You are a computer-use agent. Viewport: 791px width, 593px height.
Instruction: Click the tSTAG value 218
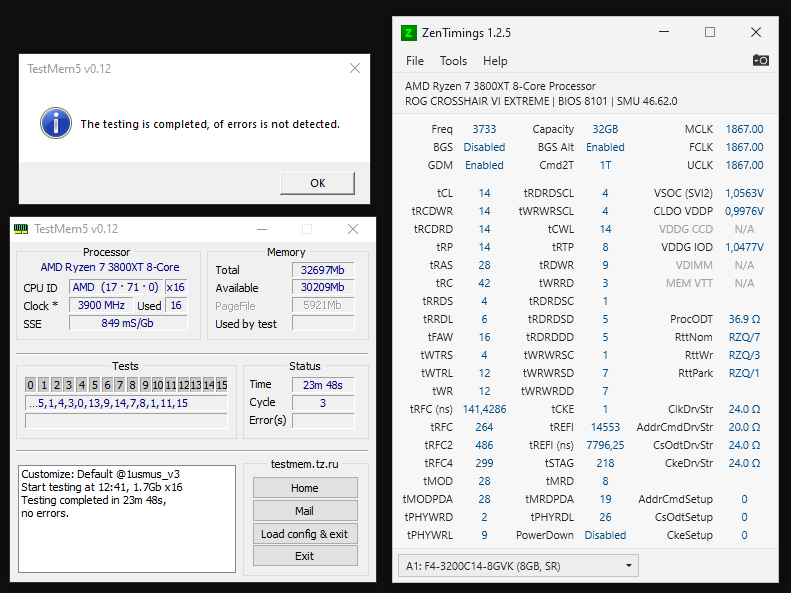[x=605, y=463]
